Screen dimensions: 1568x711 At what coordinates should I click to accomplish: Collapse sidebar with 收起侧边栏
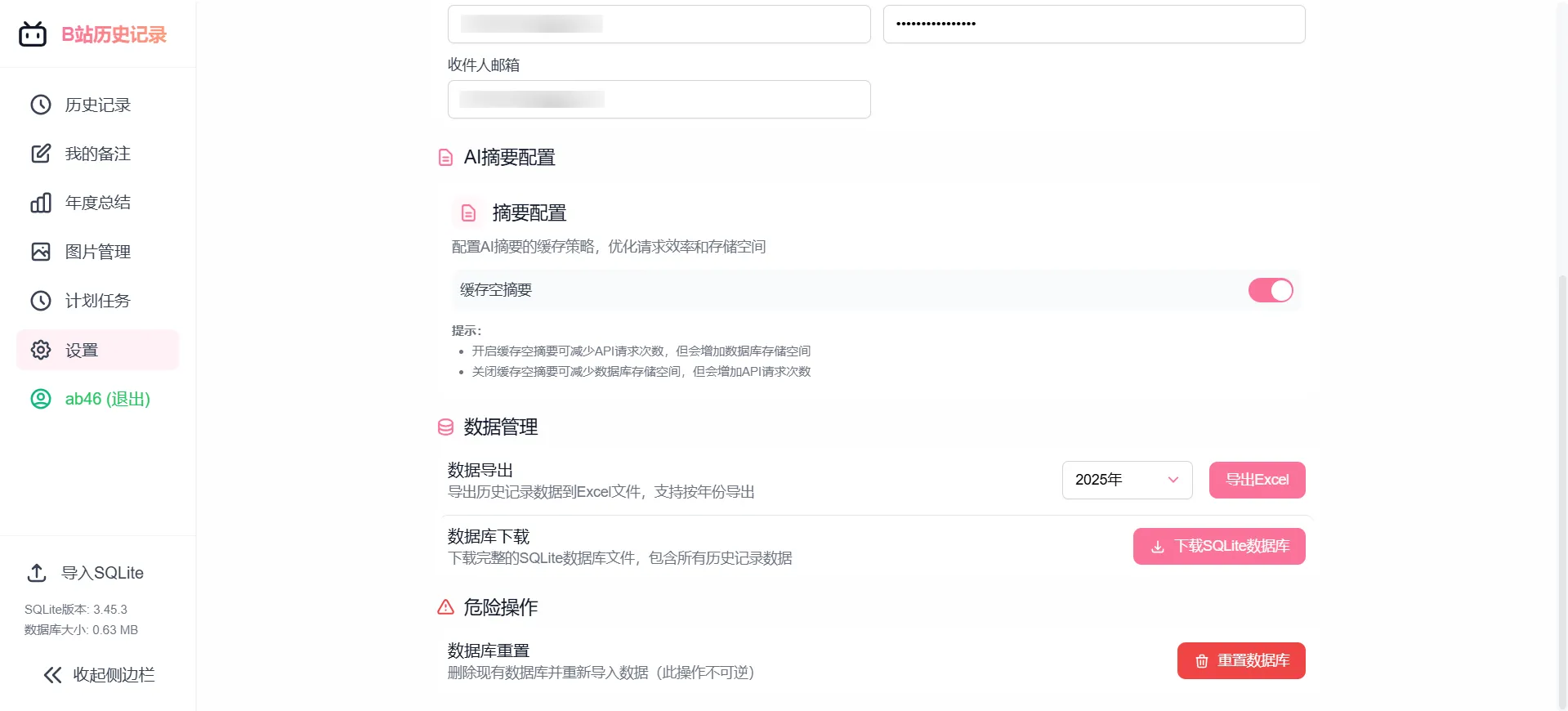[x=98, y=675]
